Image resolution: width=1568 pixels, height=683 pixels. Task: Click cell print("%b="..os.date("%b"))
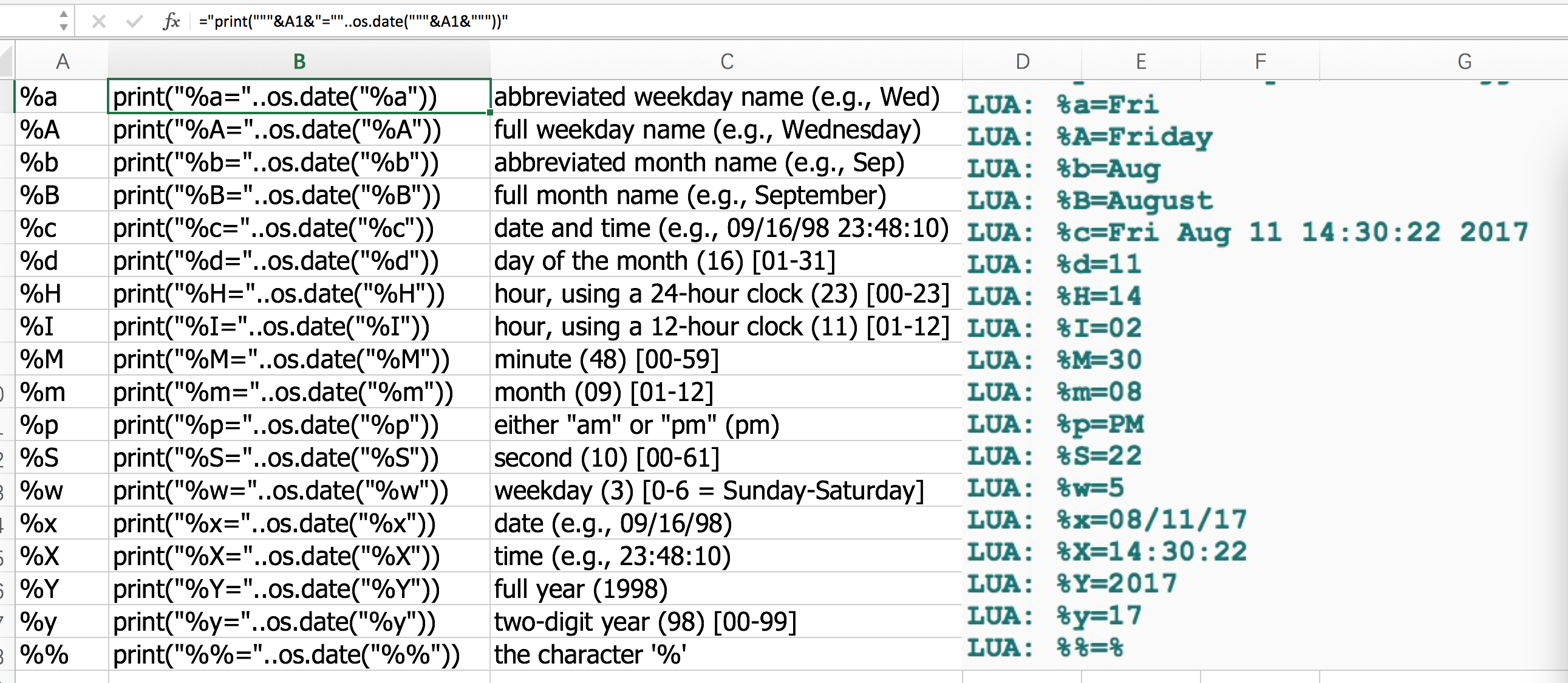[299, 162]
